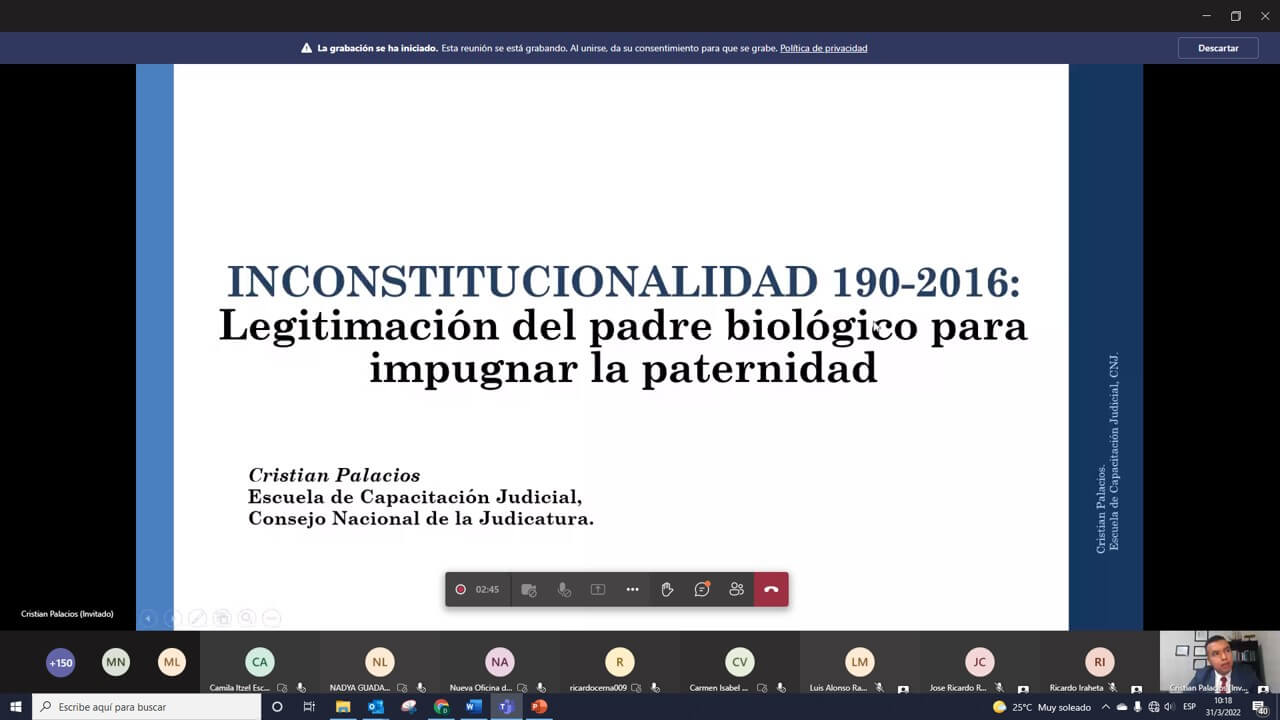Dismiss the recording banner with Descartar
This screenshot has width=1280, height=720.
pos(1217,48)
